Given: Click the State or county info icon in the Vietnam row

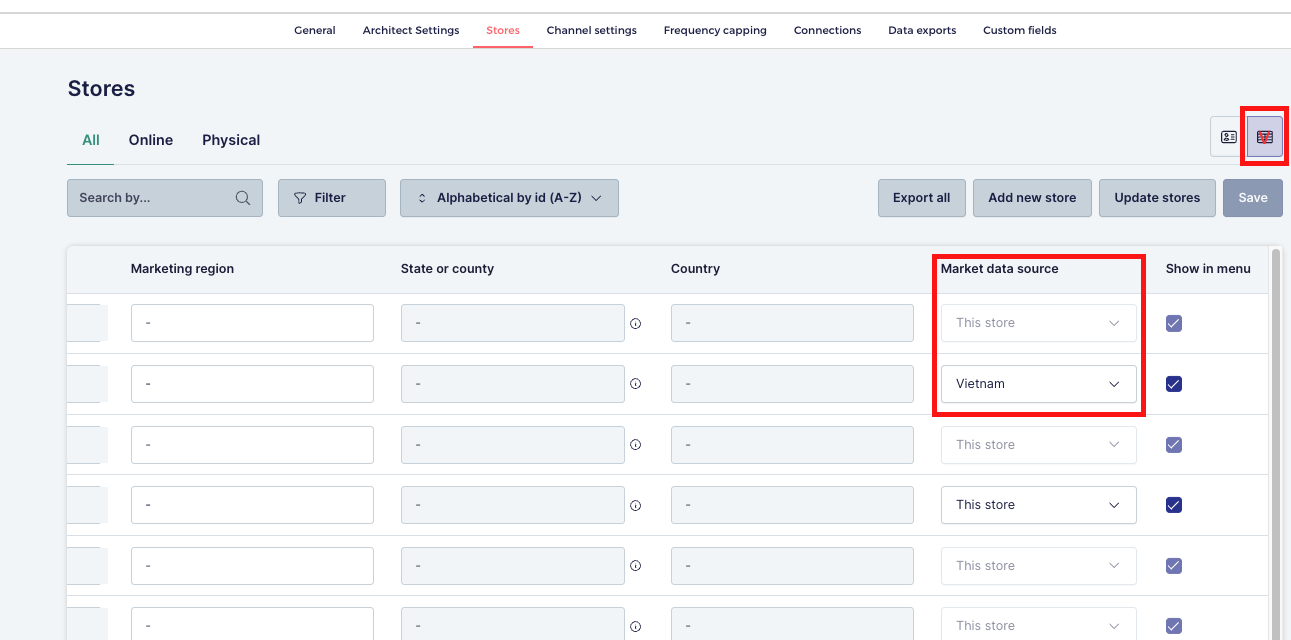Looking at the screenshot, I should click(x=636, y=384).
